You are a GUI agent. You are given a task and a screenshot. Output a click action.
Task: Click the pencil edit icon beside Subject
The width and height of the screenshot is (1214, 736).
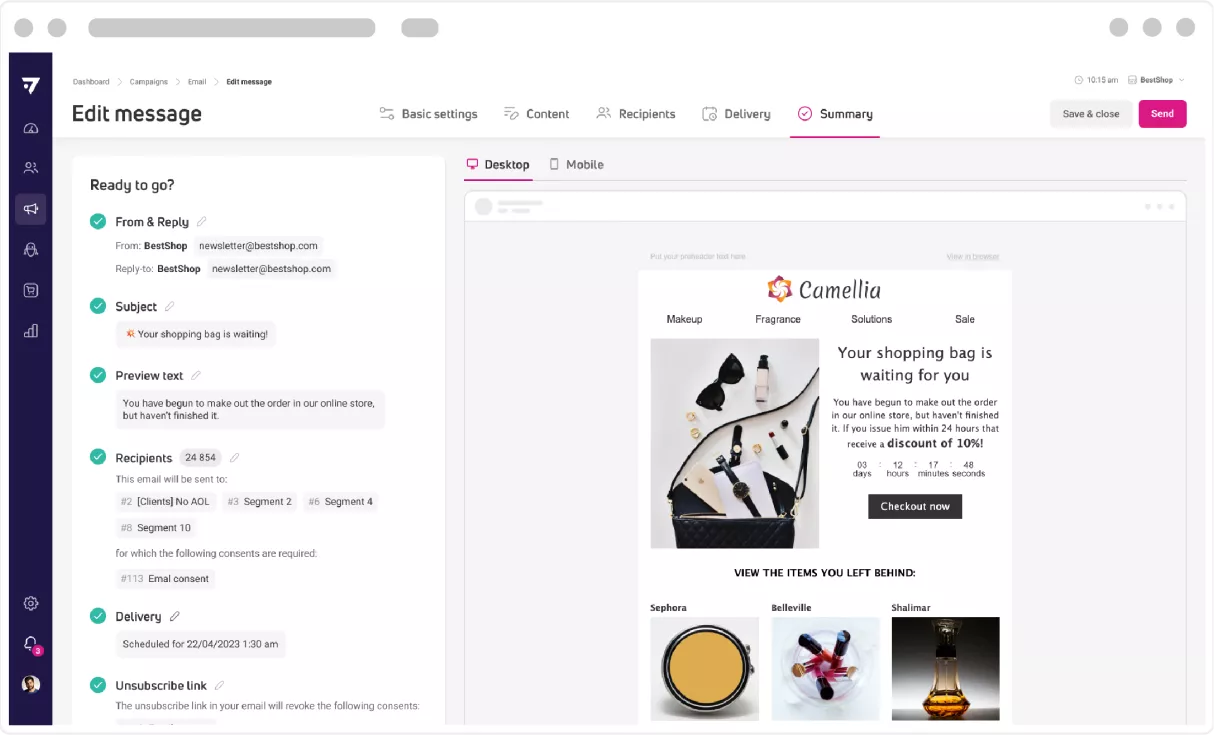(170, 307)
